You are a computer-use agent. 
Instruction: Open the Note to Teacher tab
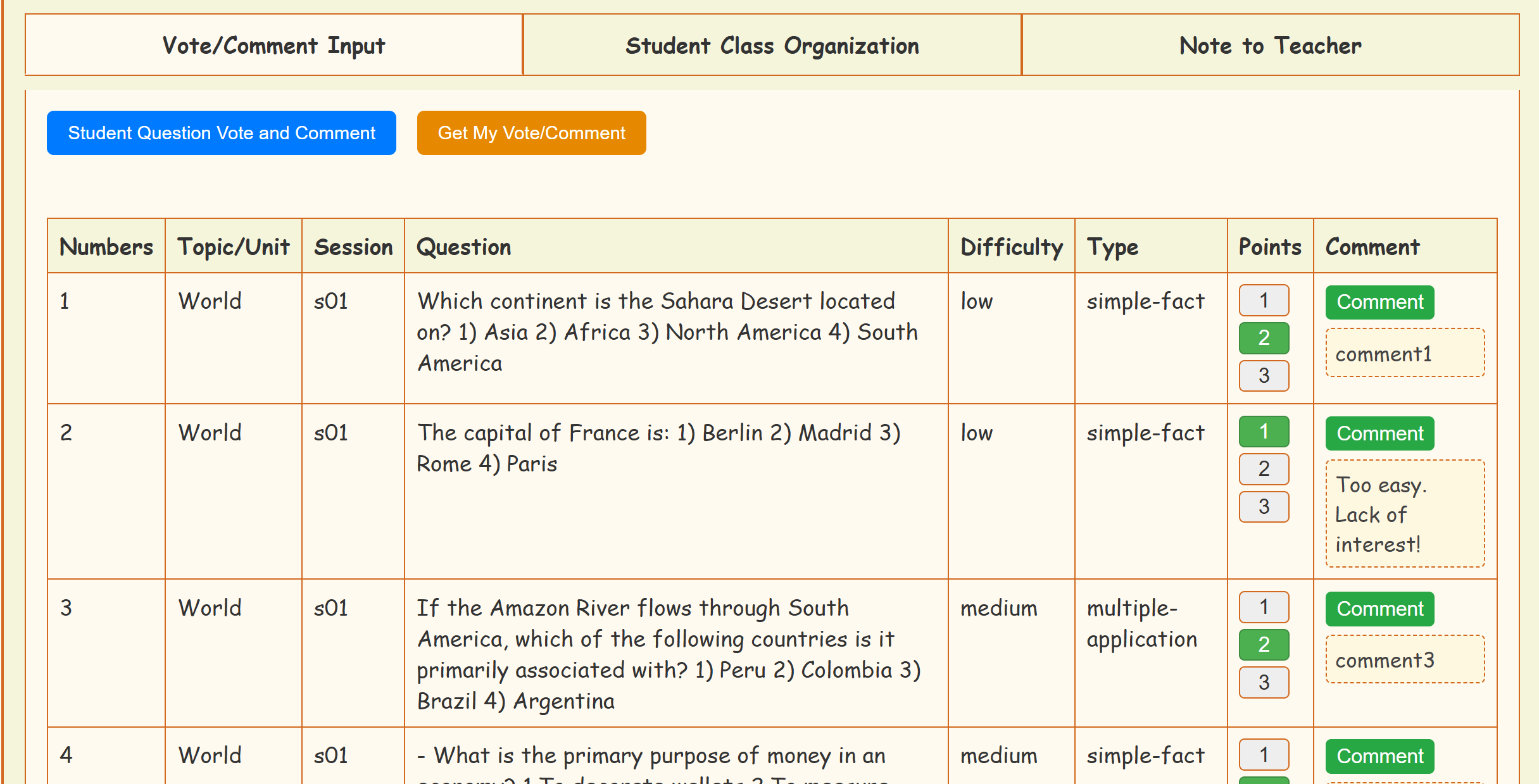coord(1270,46)
